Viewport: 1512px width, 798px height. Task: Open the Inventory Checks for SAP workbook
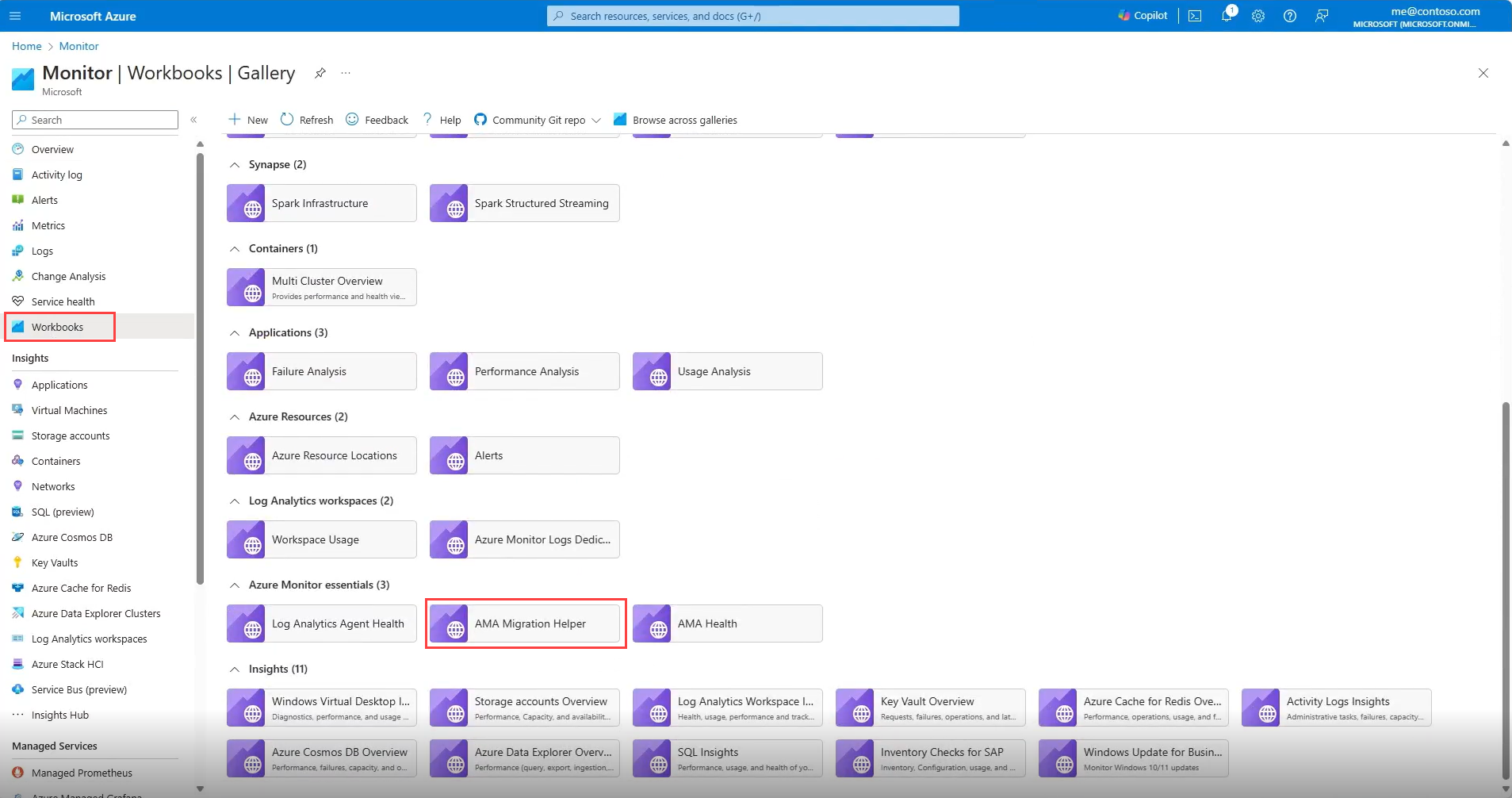[x=931, y=758]
